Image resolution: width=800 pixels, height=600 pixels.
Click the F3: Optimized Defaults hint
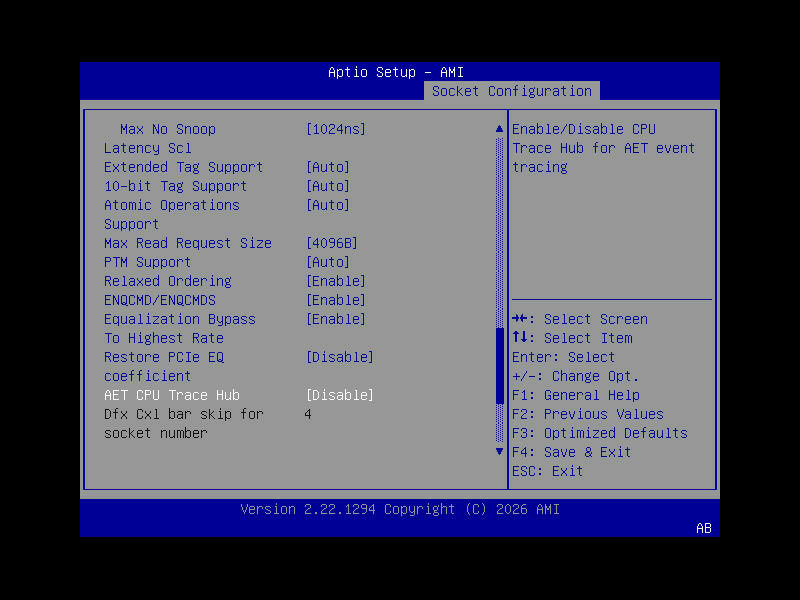[x=600, y=433]
